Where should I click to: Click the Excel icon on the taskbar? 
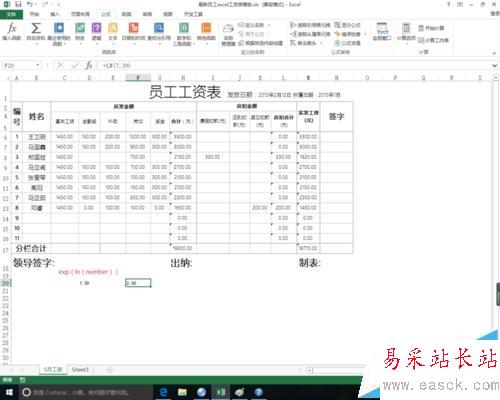[221, 392]
